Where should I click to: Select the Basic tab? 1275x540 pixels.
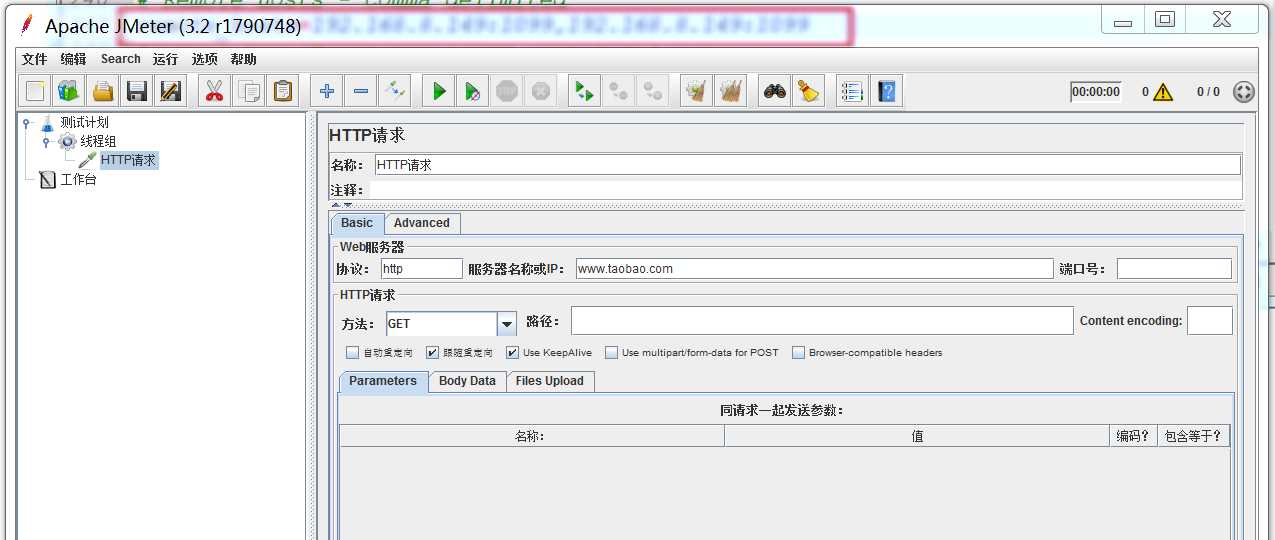(357, 223)
